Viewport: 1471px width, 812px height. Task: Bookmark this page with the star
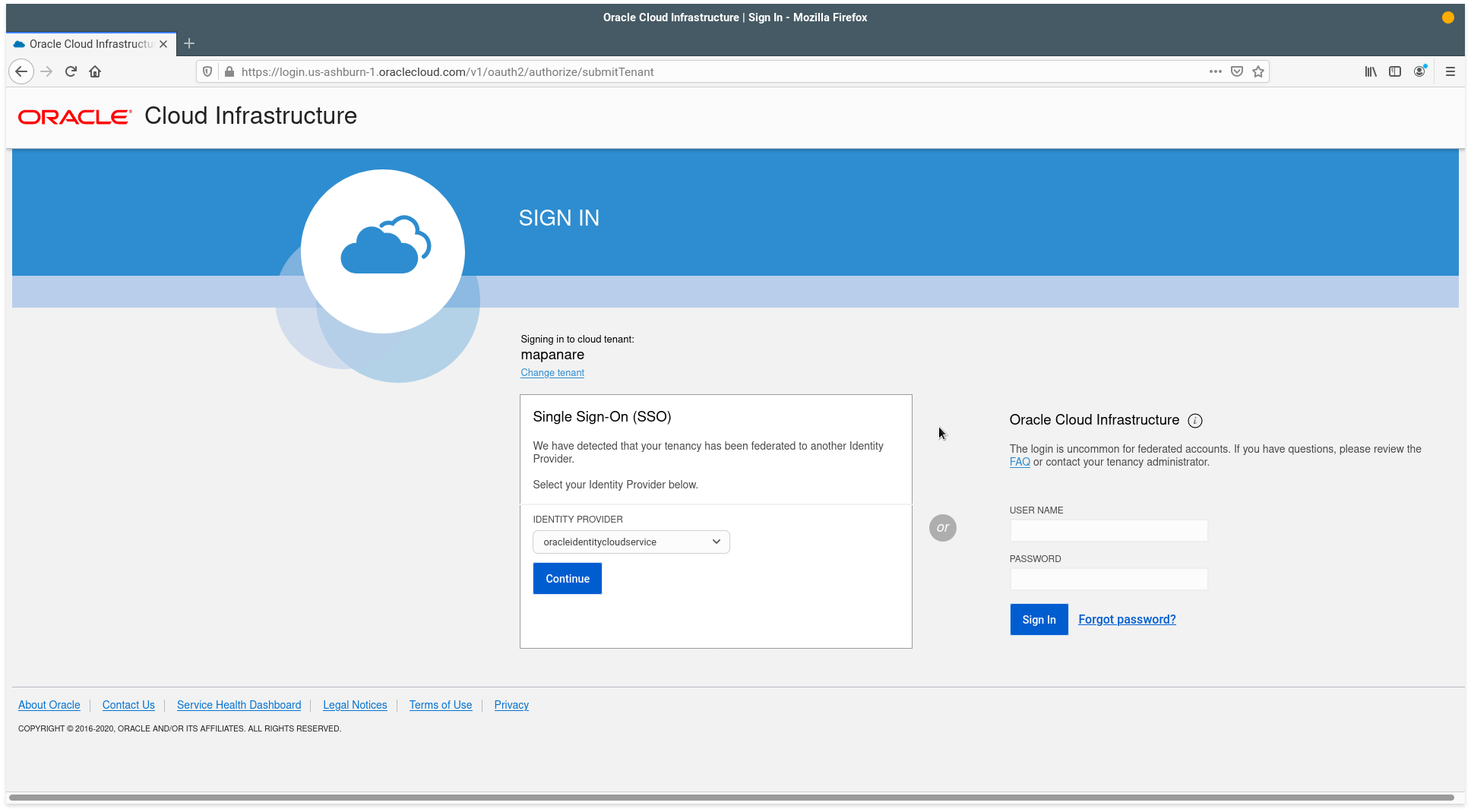click(1258, 71)
